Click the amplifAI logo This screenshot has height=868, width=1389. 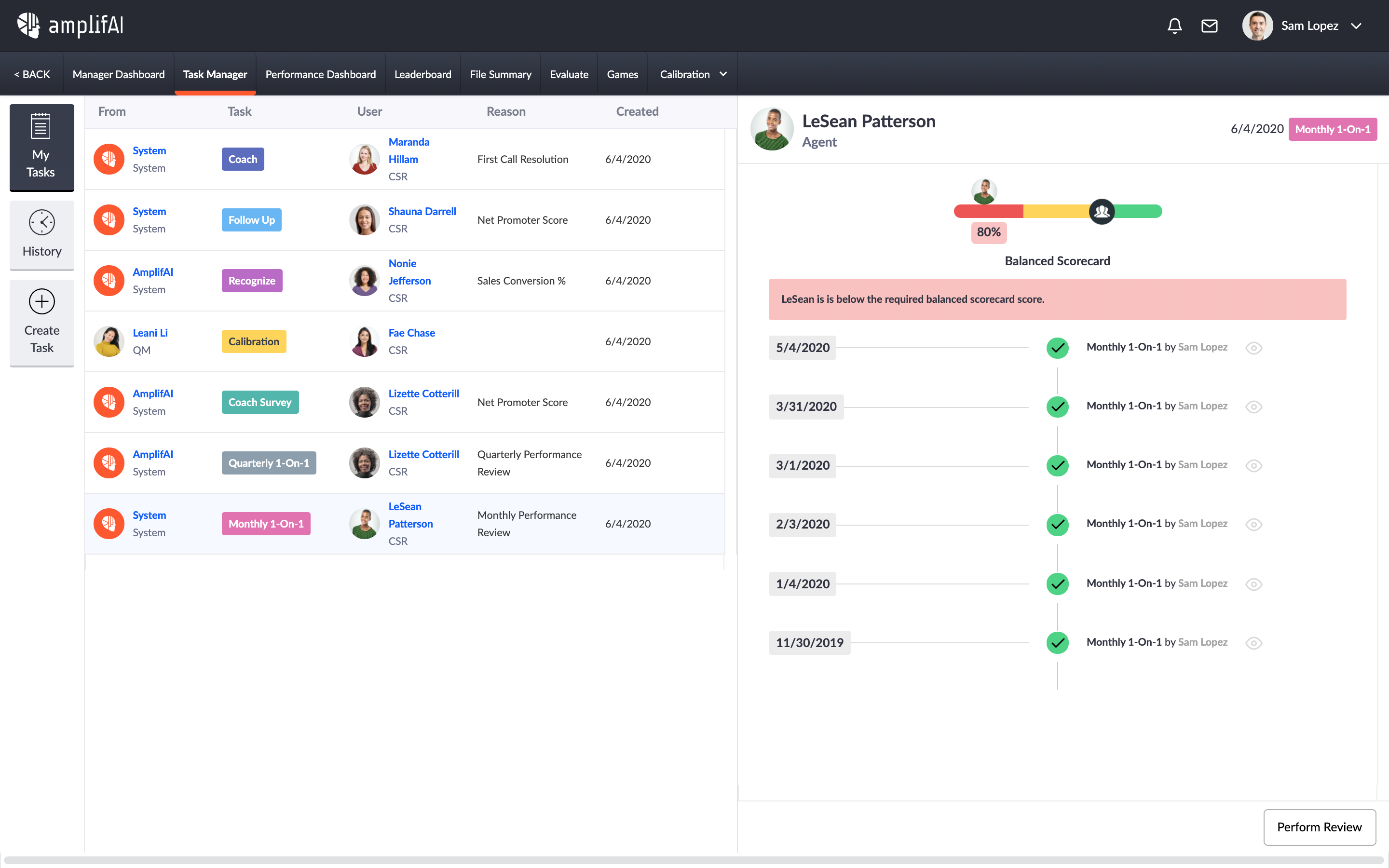[x=70, y=25]
